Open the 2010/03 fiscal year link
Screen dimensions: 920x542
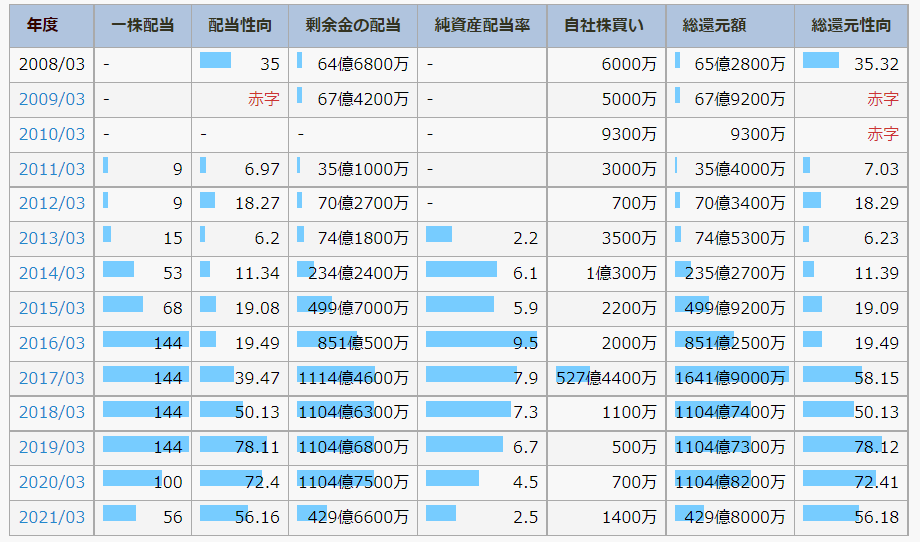pyautogui.click(x=52, y=134)
